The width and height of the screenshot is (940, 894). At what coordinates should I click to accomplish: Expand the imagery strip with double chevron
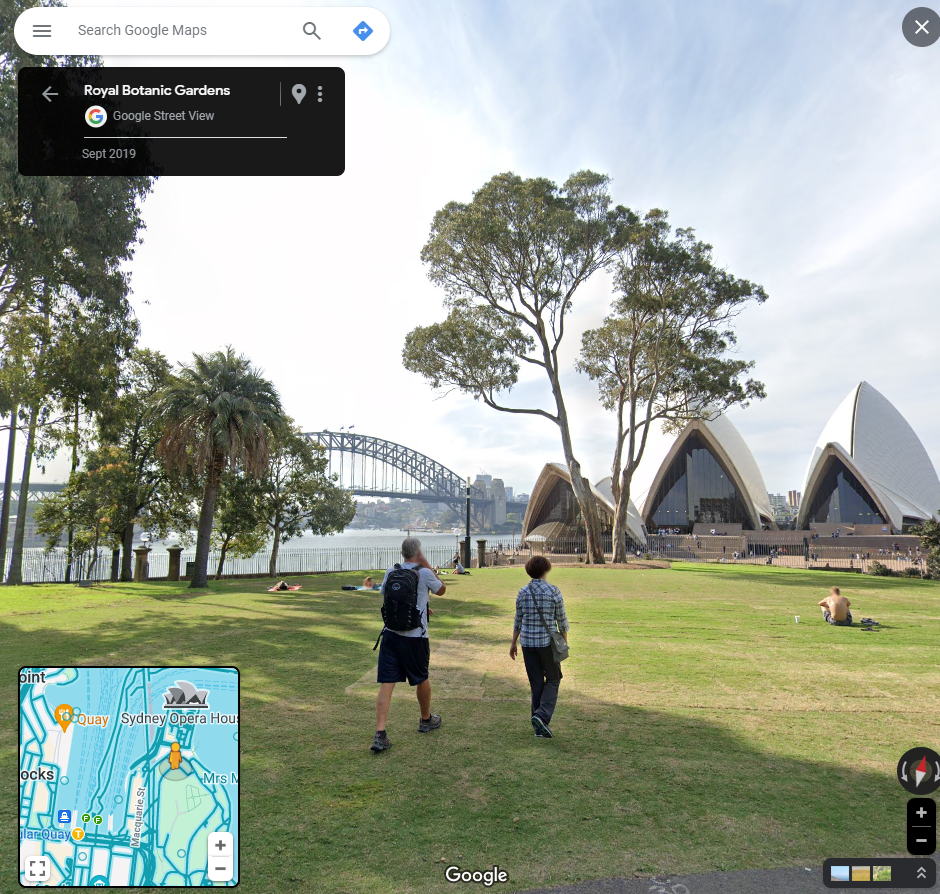pos(921,873)
